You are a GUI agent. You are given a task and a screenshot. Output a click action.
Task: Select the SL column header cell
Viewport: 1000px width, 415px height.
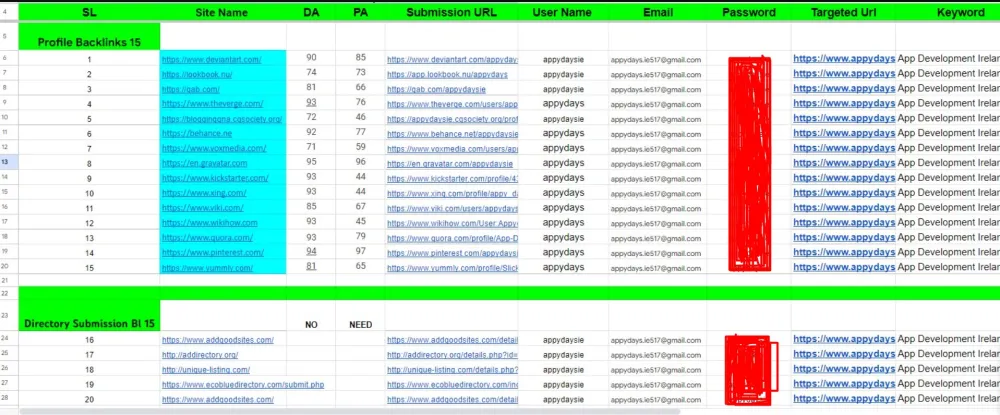pyautogui.click(x=89, y=12)
